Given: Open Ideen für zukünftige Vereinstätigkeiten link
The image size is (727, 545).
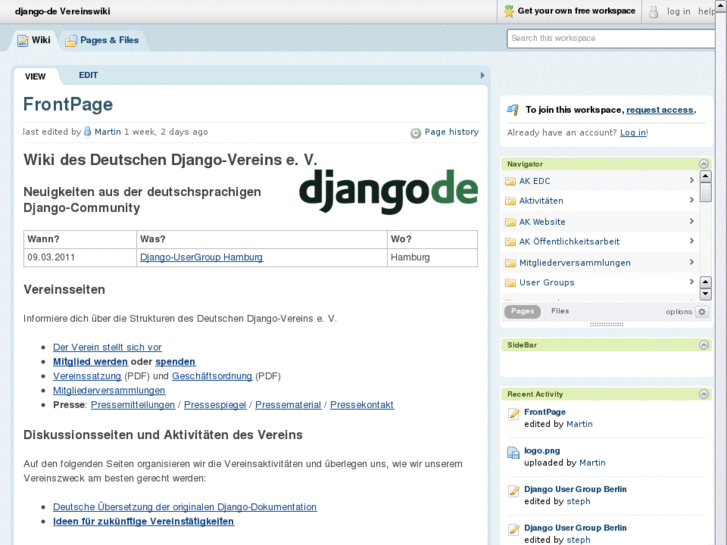Looking at the screenshot, I should coord(143,521).
